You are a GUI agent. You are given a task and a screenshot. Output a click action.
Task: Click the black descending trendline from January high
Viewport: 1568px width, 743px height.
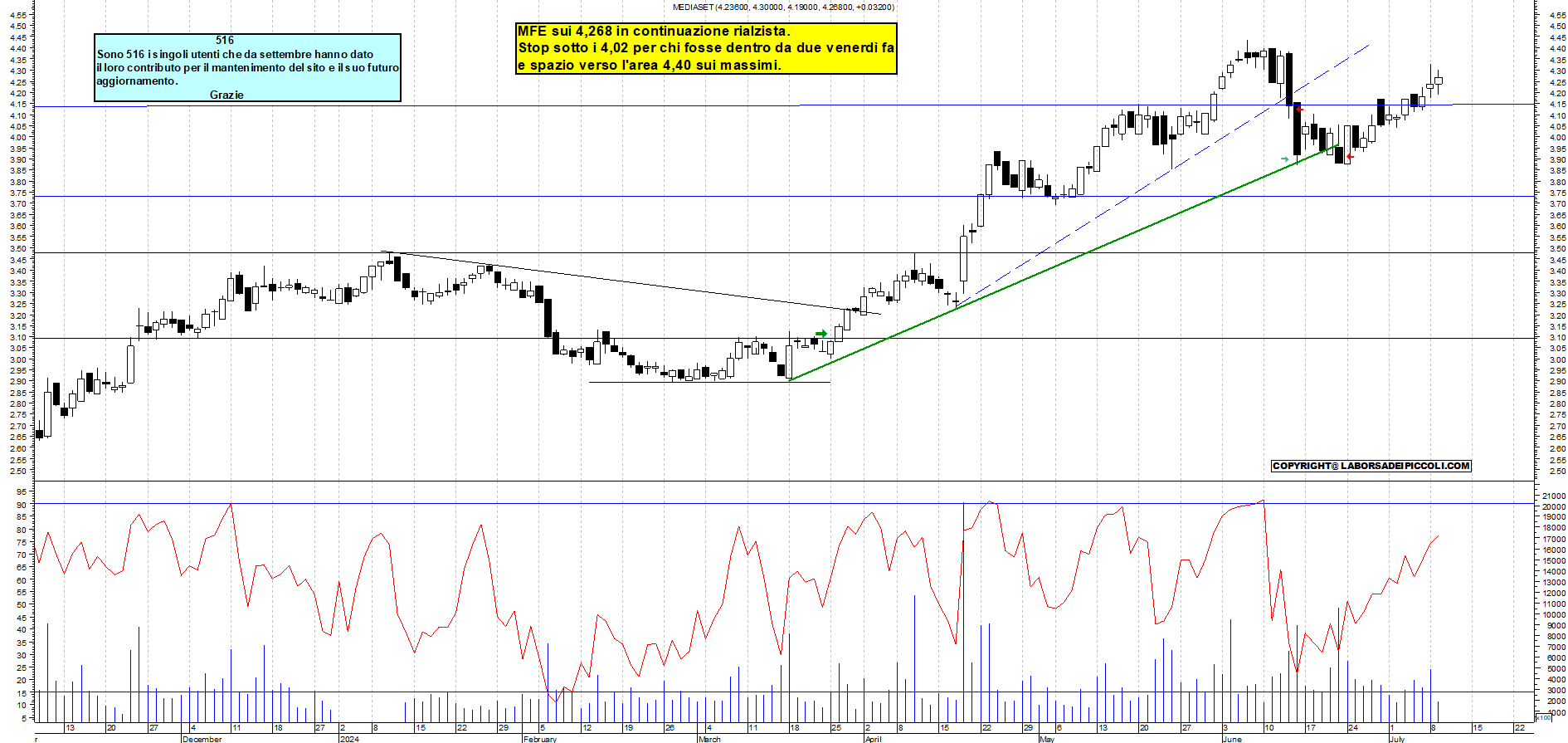631,283
